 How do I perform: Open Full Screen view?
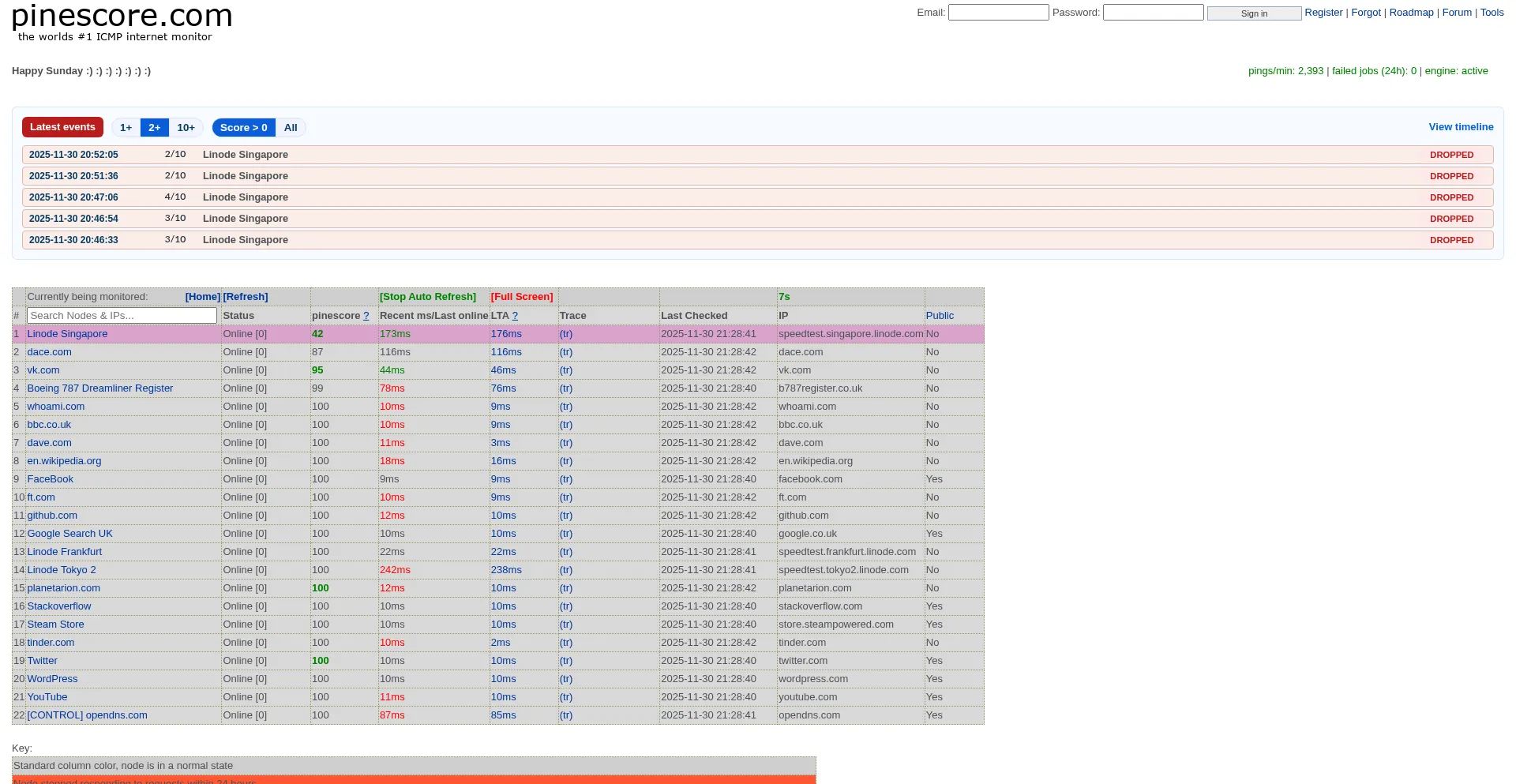pos(521,297)
